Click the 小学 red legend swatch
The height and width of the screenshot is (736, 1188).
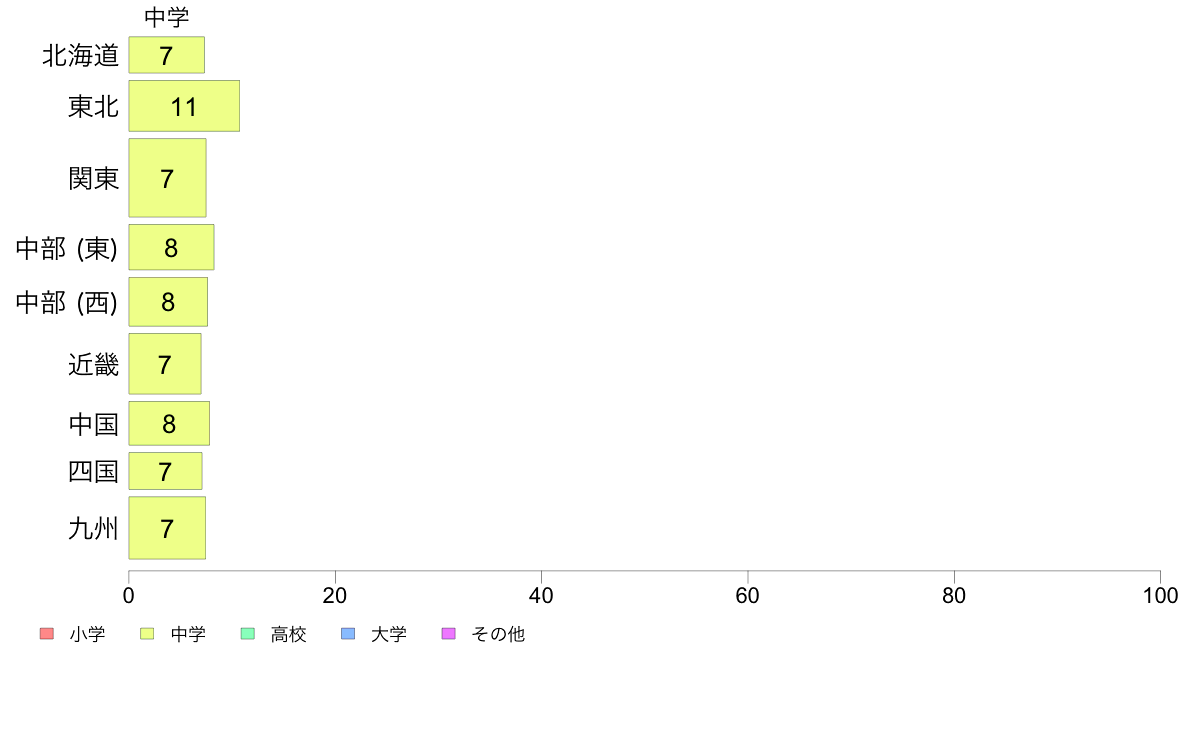pyautogui.click(x=46, y=634)
